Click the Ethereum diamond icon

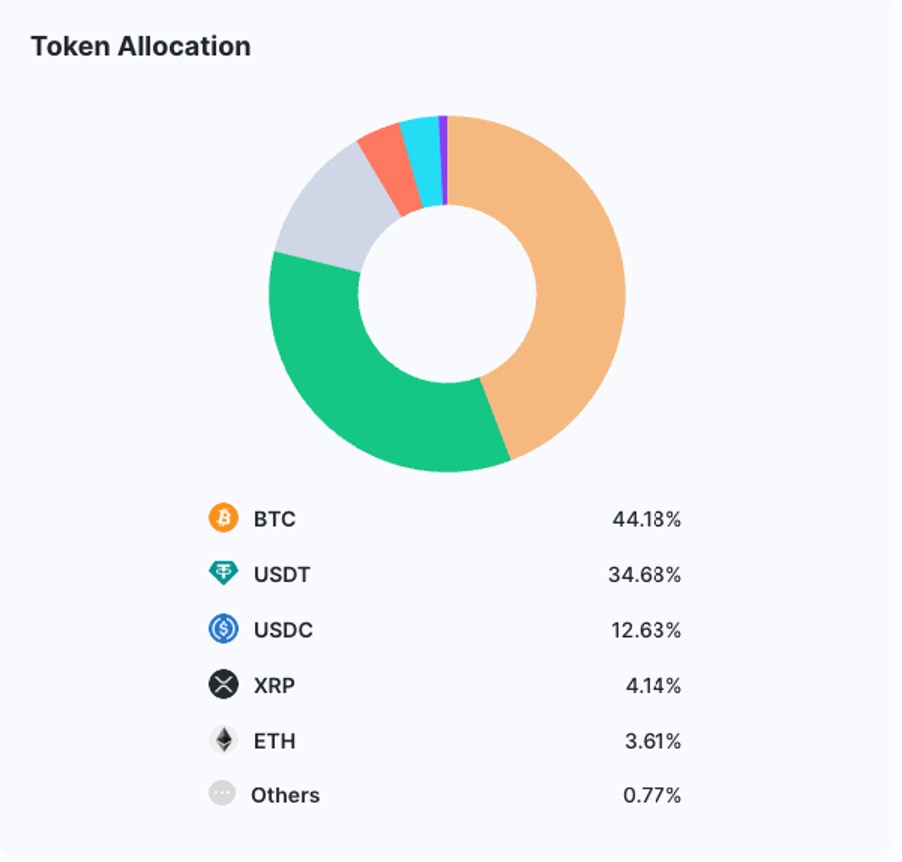click(x=223, y=741)
